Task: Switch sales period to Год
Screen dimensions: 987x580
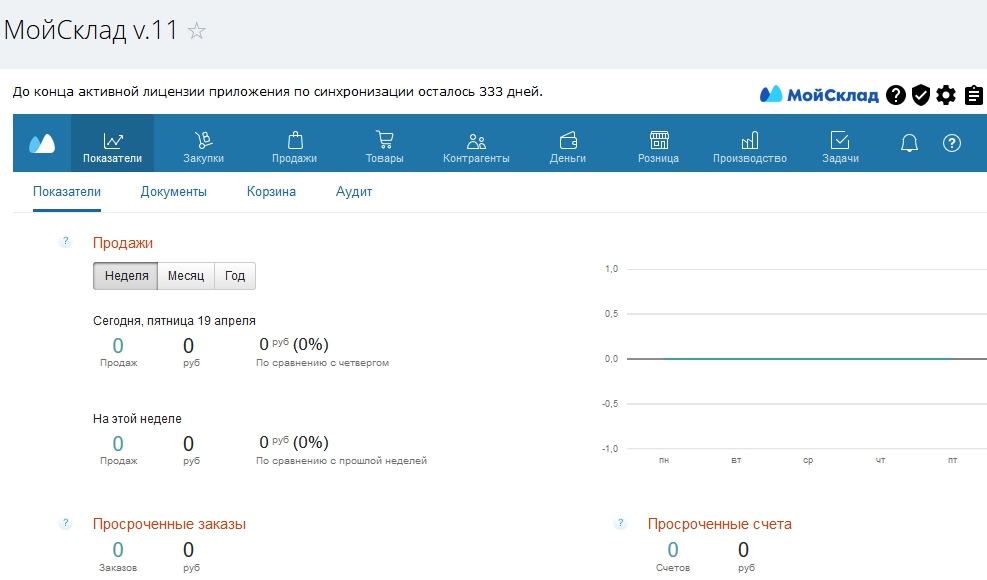Action: 235,276
